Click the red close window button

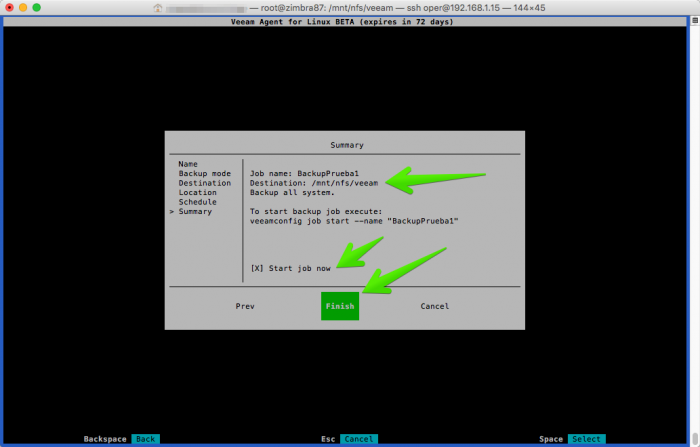click(9, 7)
